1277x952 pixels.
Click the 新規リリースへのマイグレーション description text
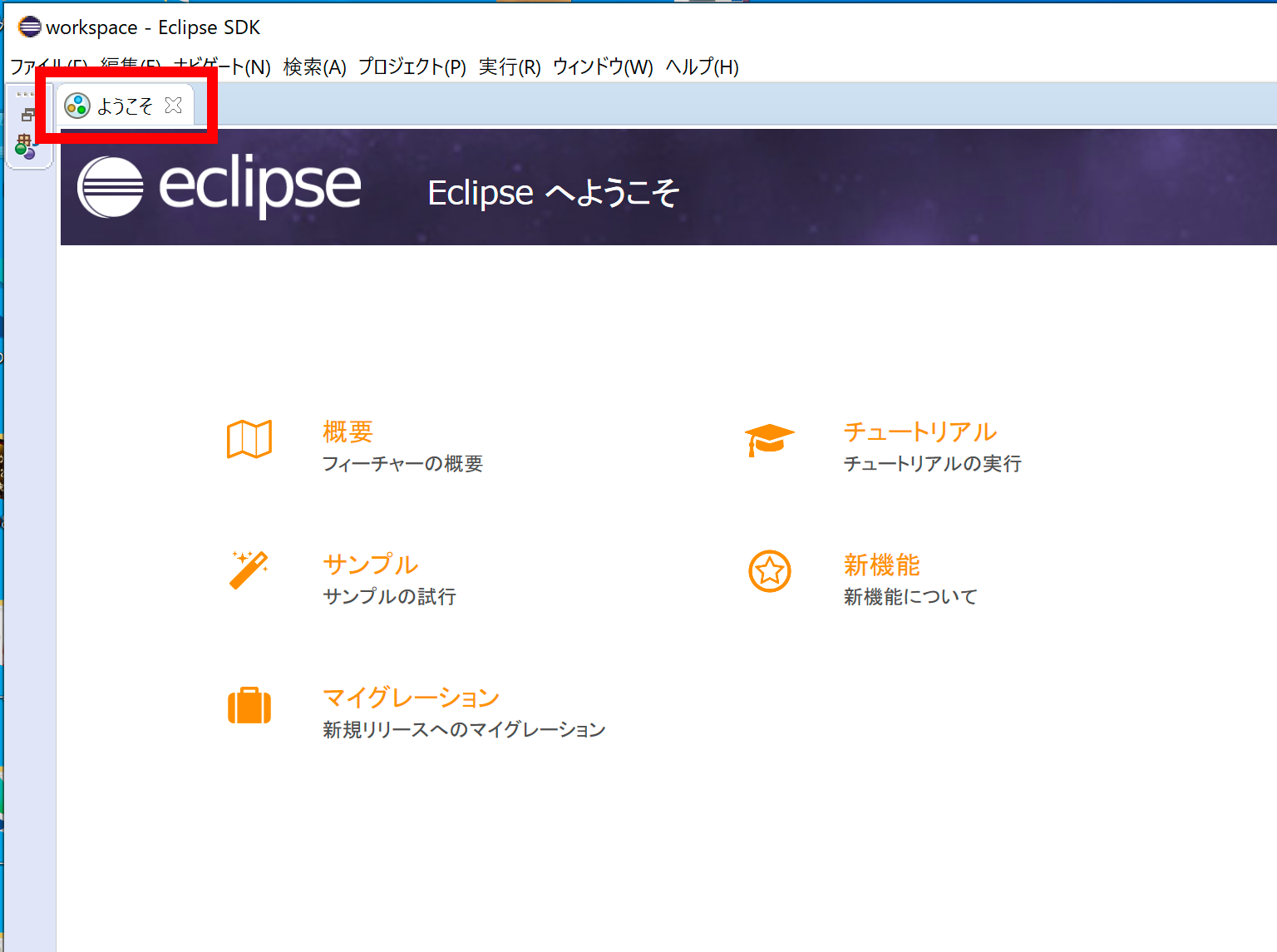[464, 730]
